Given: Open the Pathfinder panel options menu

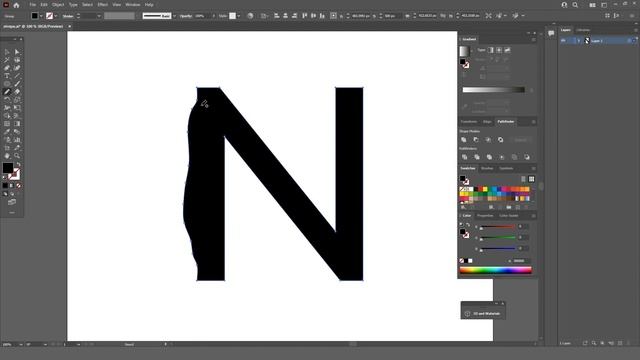Looking at the screenshot, I should (533, 122).
